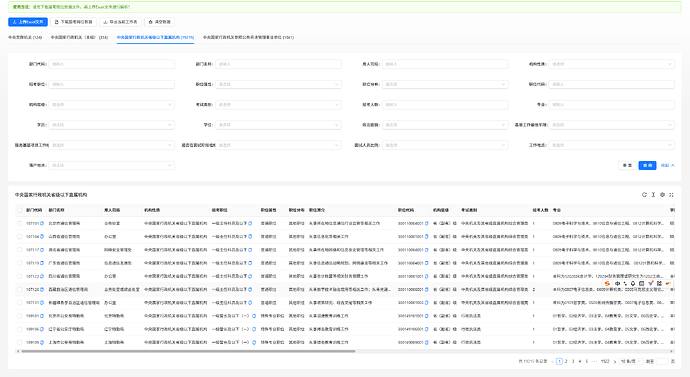The image size is (690, 377).
Task: Copy 职位代码 value in 湖北省通信管理局 row
Action: click(426, 250)
